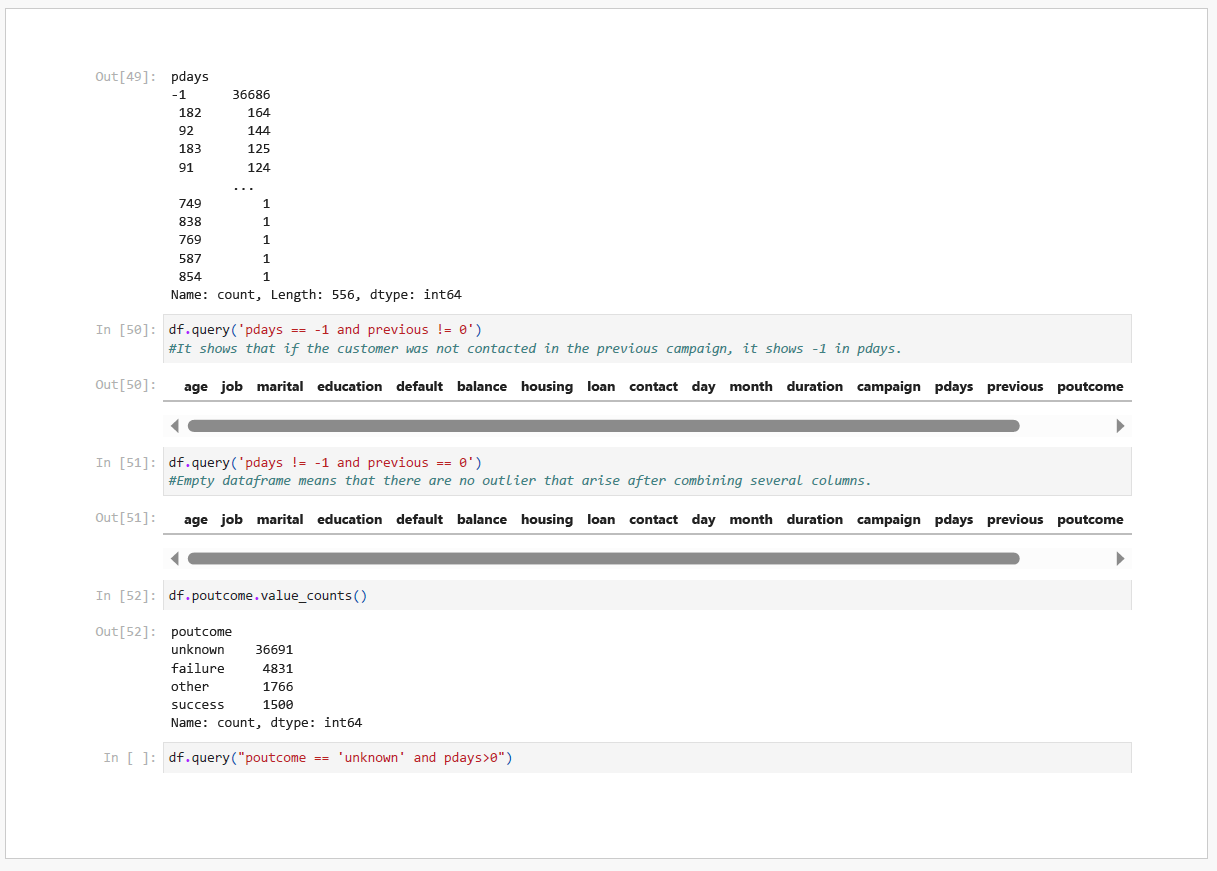
Task: Click the Out[50] horizontal scrollbar thumb
Action: pyautogui.click(x=603, y=426)
